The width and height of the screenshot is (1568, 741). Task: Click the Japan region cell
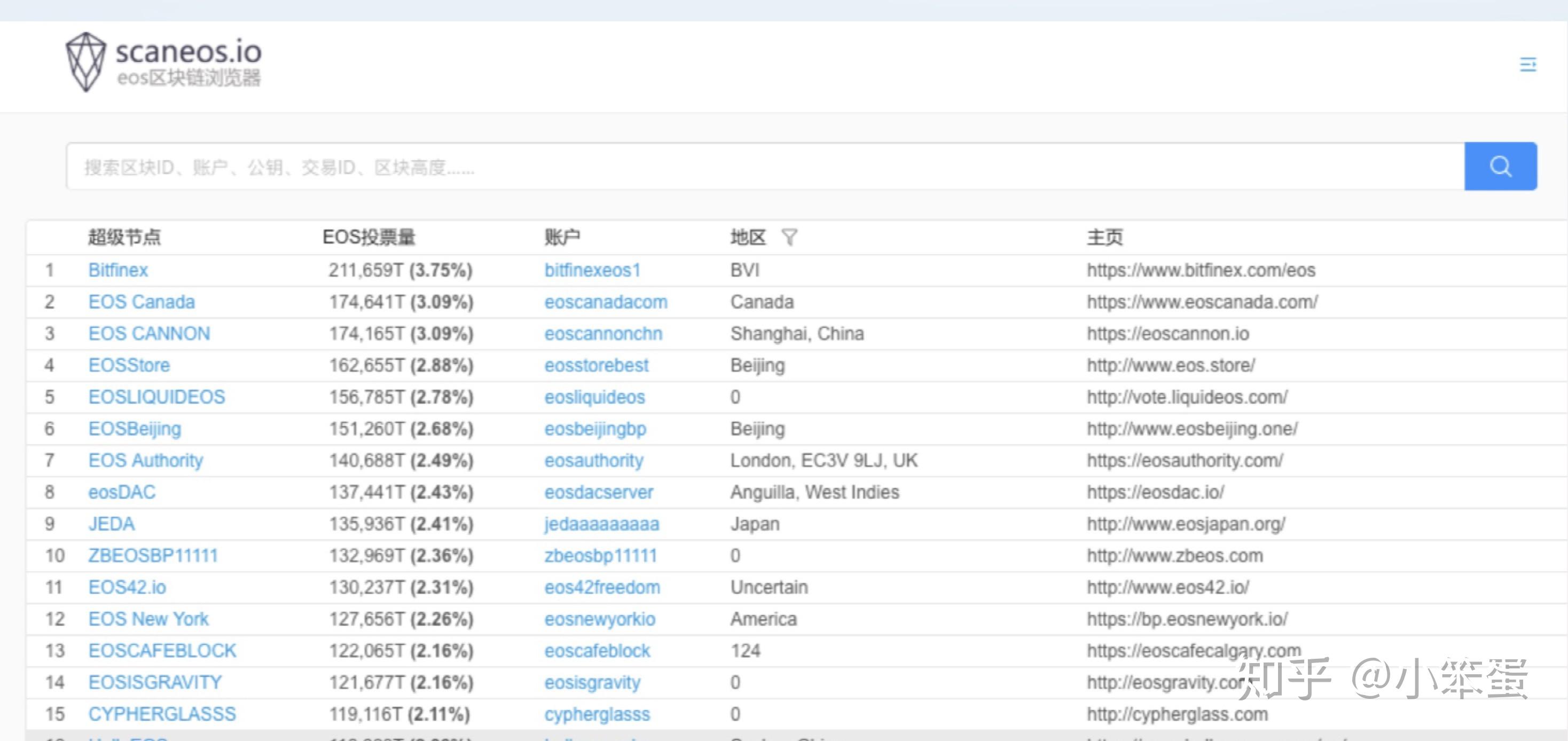755,524
